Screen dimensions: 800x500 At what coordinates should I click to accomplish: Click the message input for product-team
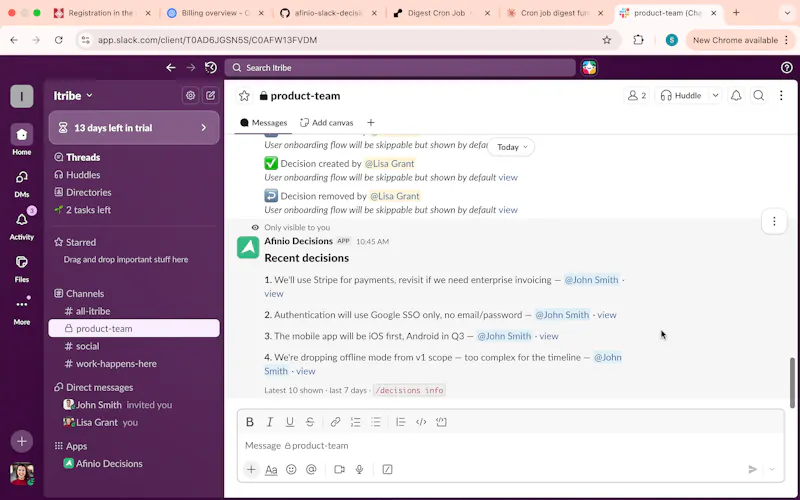click(x=510, y=445)
